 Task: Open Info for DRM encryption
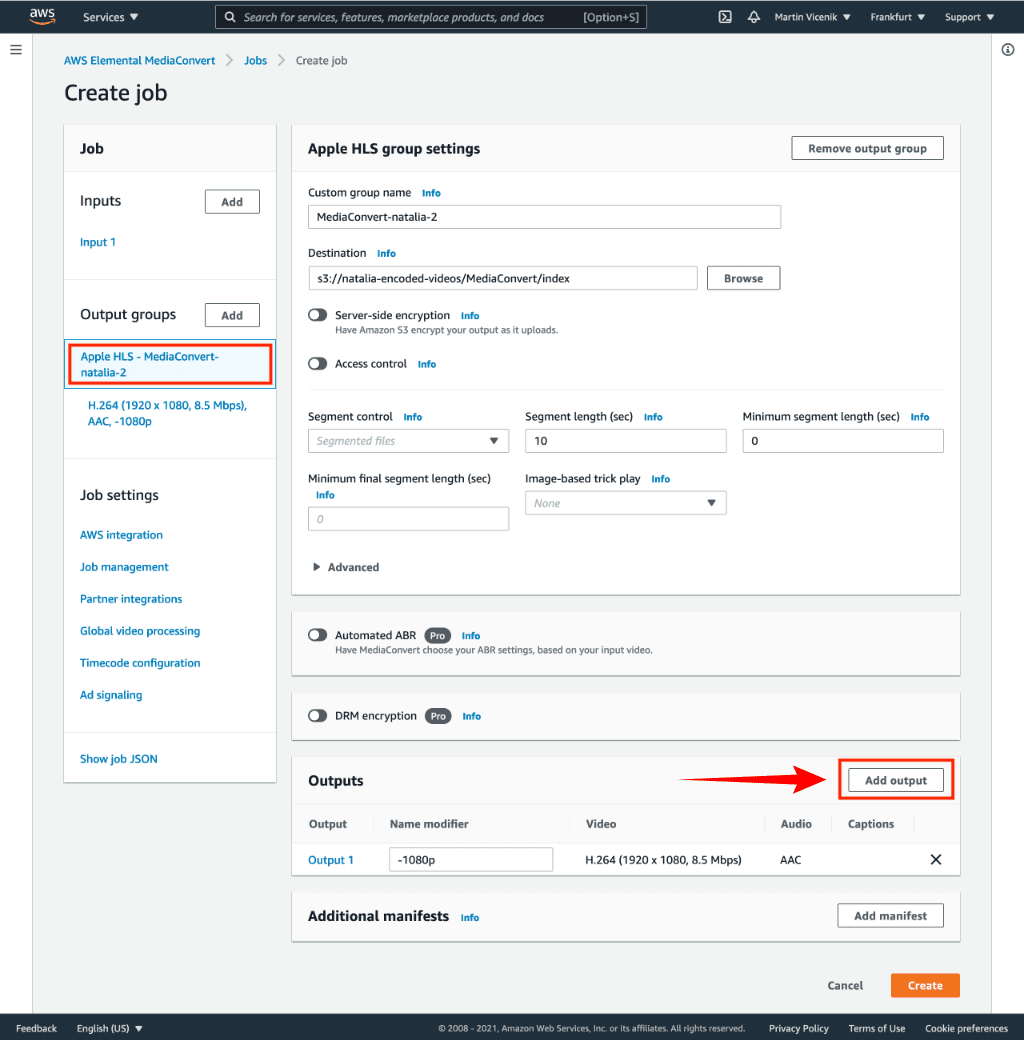472,716
